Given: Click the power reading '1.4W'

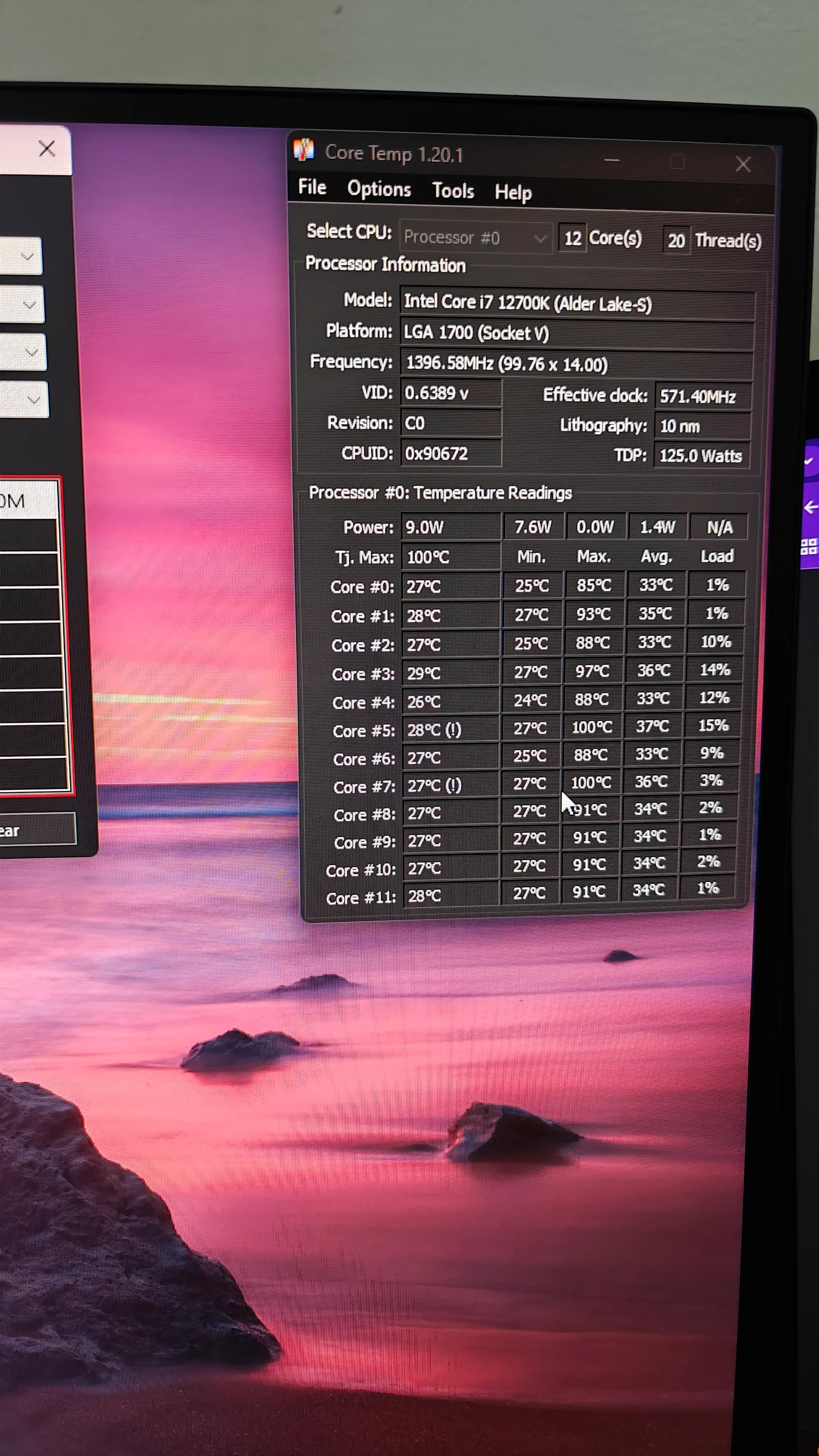Looking at the screenshot, I should pyautogui.click(x=657, y=528).
